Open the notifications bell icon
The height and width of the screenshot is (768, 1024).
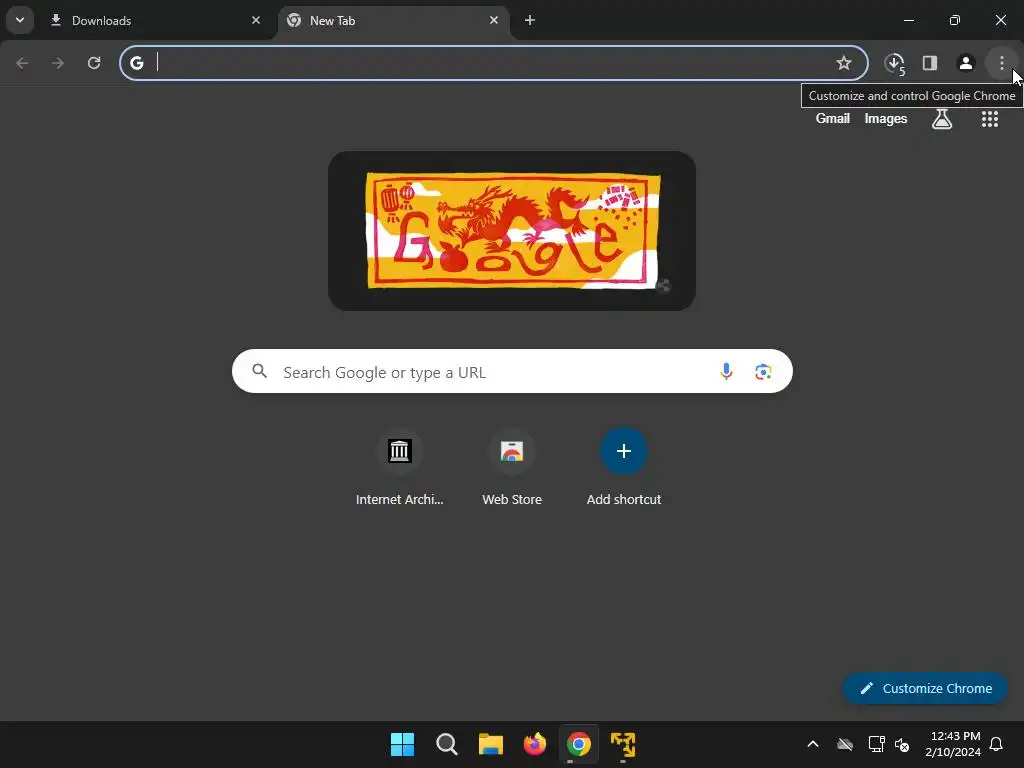tap(997, 744)
